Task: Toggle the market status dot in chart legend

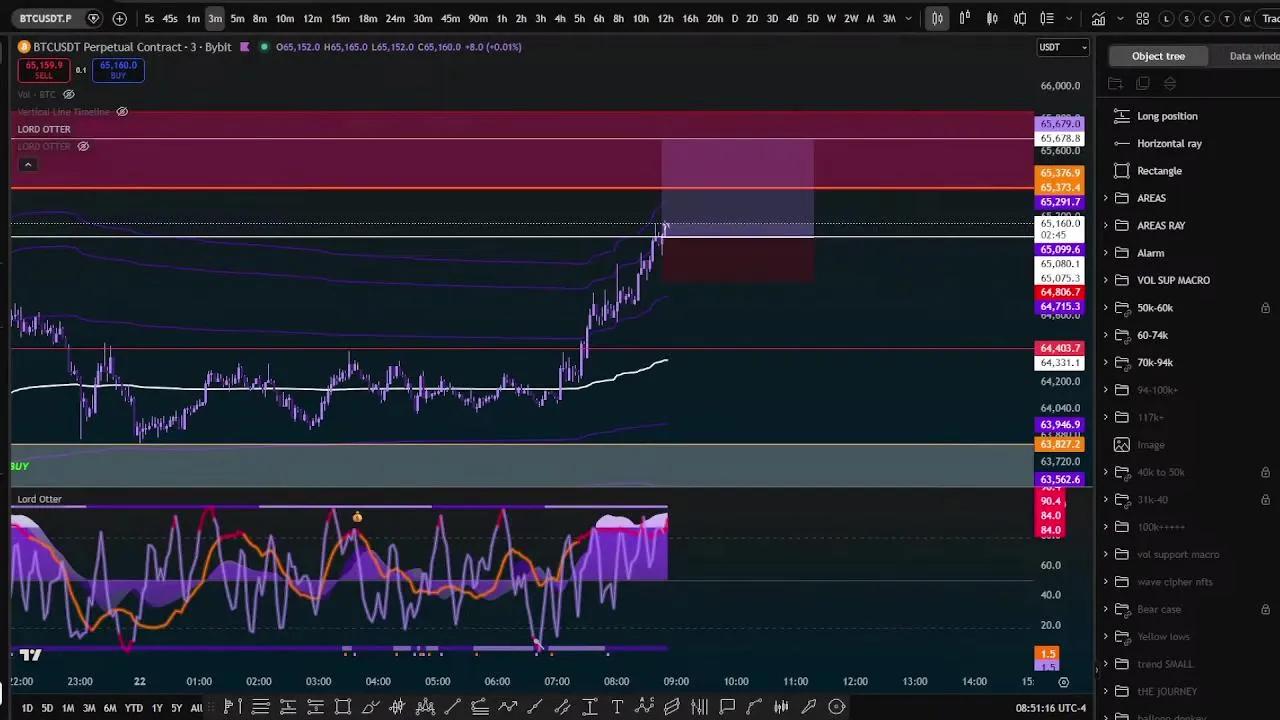Action: click(x=264, y=47)
